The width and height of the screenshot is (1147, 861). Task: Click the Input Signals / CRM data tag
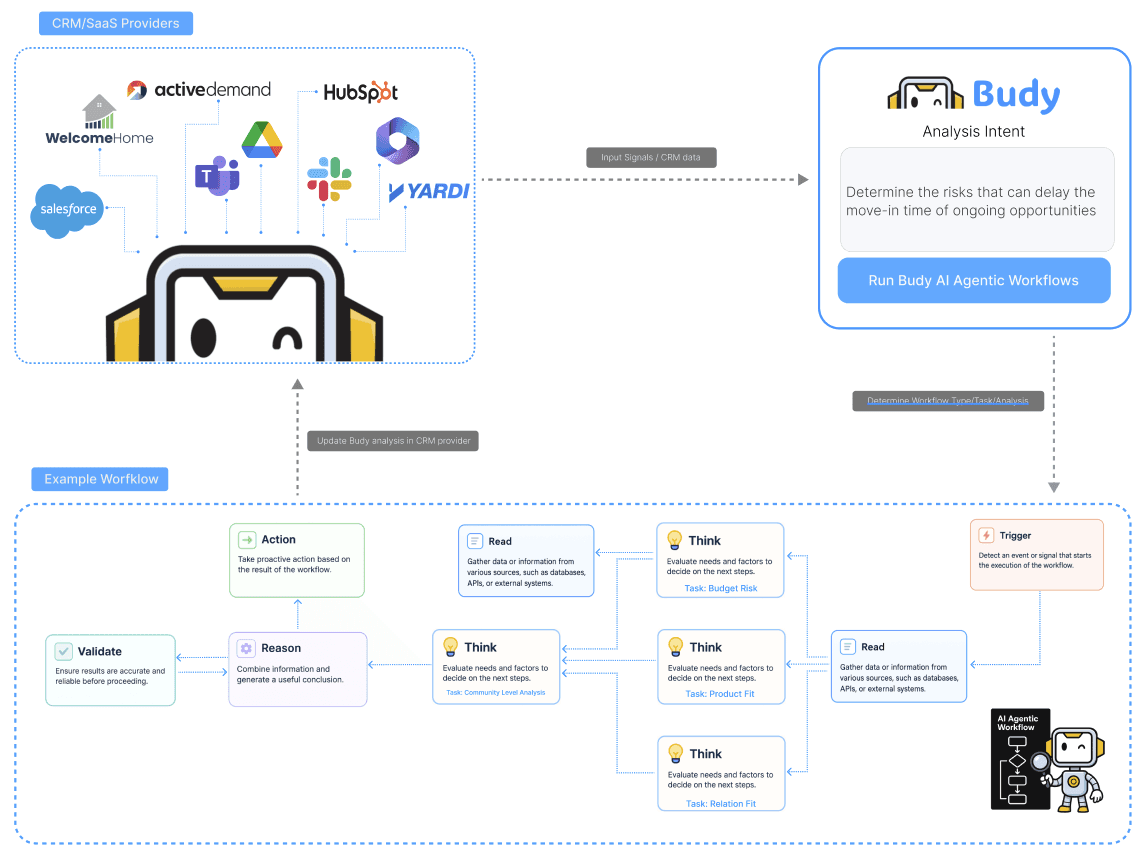[651, 157]
